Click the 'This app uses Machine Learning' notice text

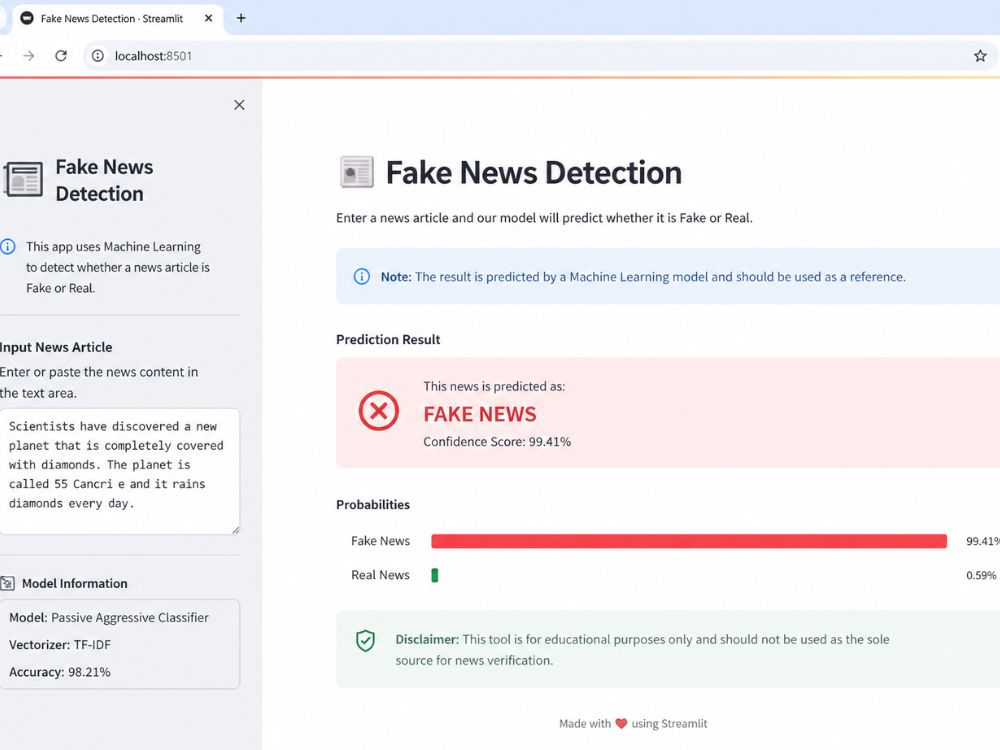[117, 267]
